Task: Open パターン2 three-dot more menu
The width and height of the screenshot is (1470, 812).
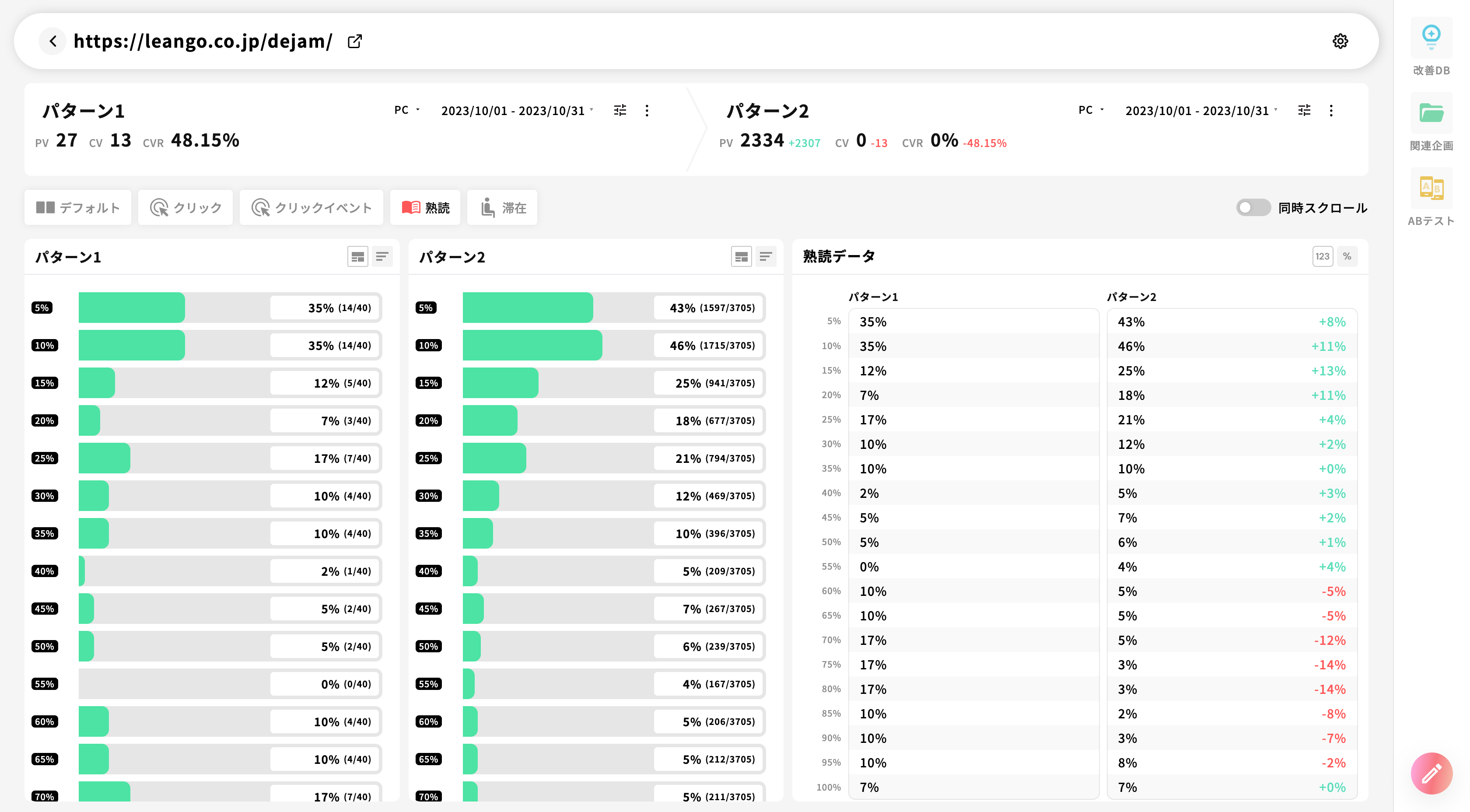Action: (x=1331, y=110)
